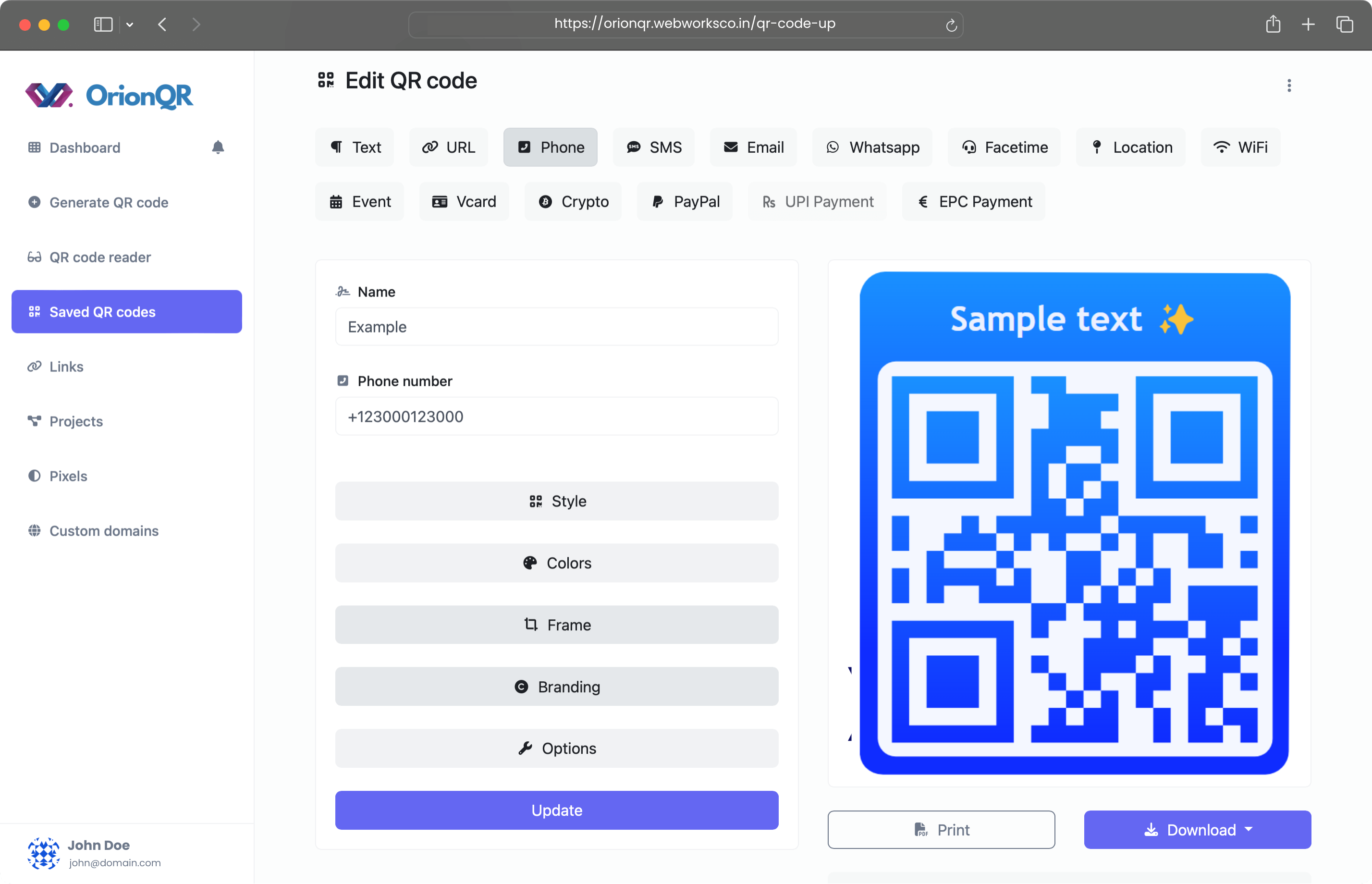Click the browser share icon

[x=1273, y=24]
